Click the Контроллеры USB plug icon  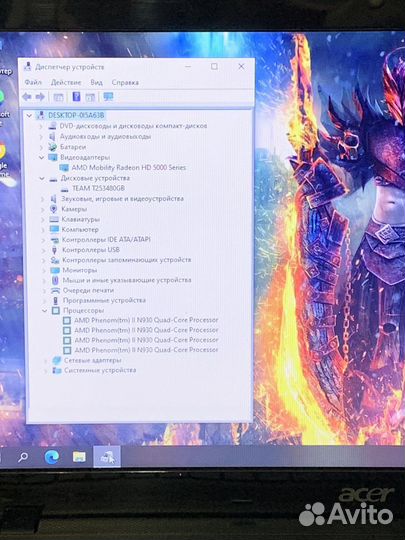pyautogui.click(x=54, y=250)
